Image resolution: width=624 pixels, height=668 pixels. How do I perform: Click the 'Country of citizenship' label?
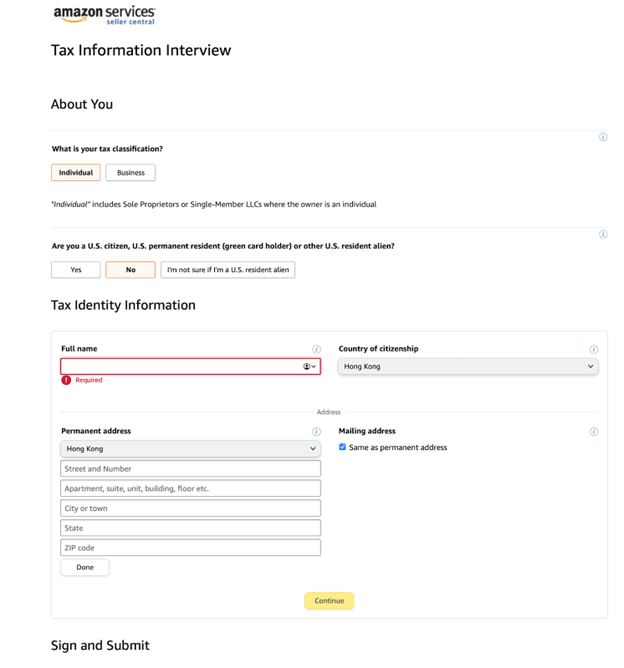[378, 349]
